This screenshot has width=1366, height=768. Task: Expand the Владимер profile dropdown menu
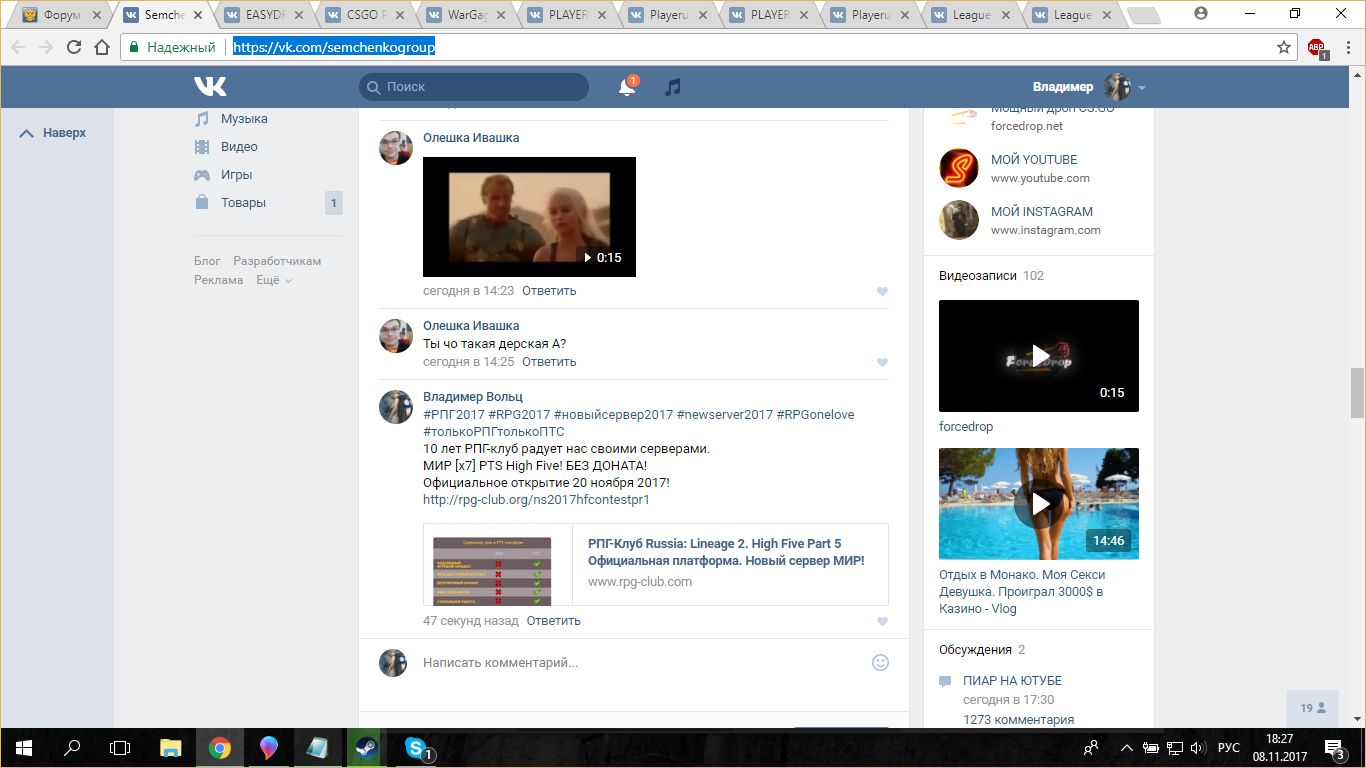(1142, 88)
